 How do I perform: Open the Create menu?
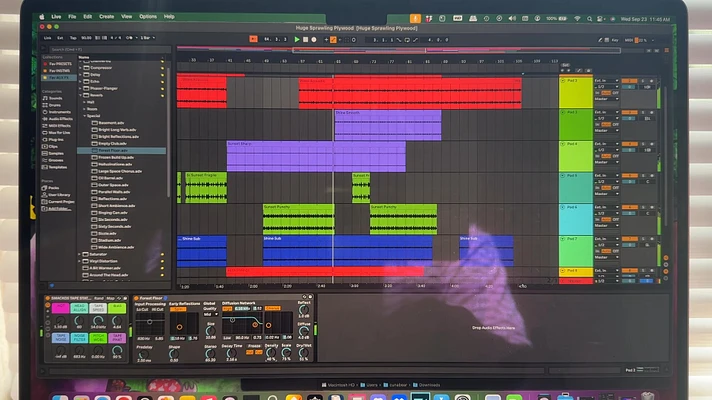tap(107, 16)
